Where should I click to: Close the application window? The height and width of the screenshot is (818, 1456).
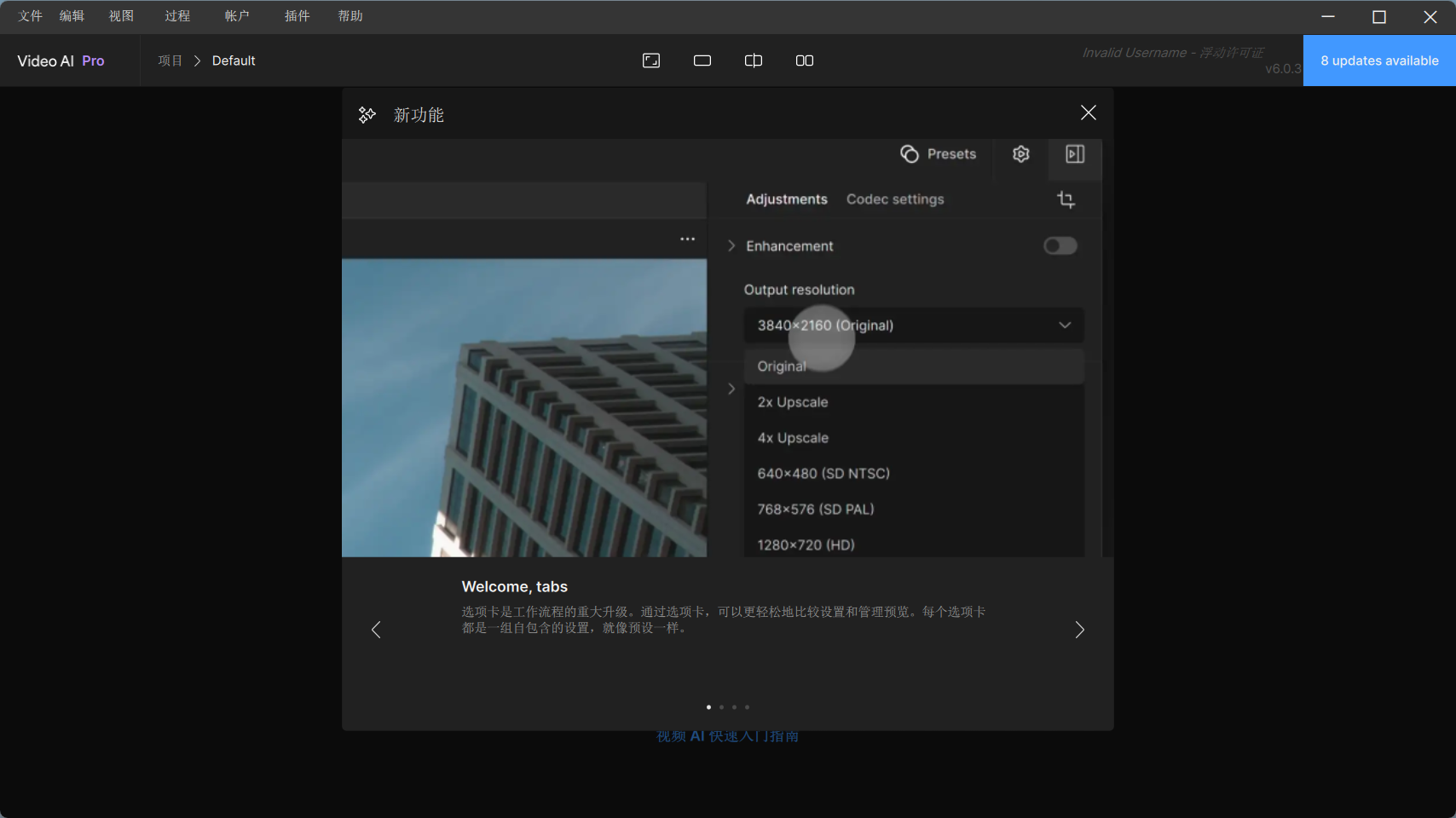pos(1430,17)
